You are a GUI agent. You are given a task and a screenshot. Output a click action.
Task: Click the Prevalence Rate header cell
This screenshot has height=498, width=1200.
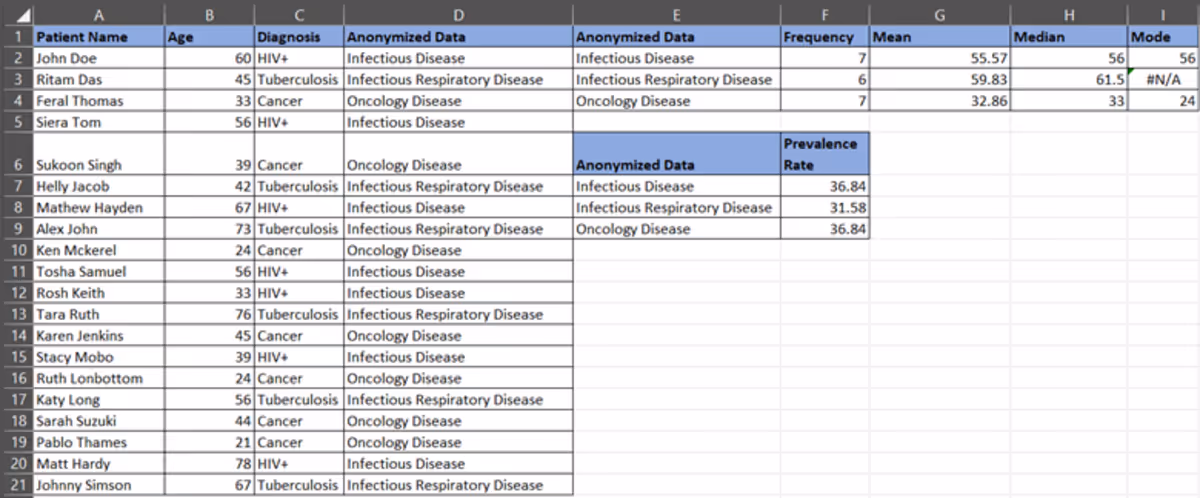(826, 154)
